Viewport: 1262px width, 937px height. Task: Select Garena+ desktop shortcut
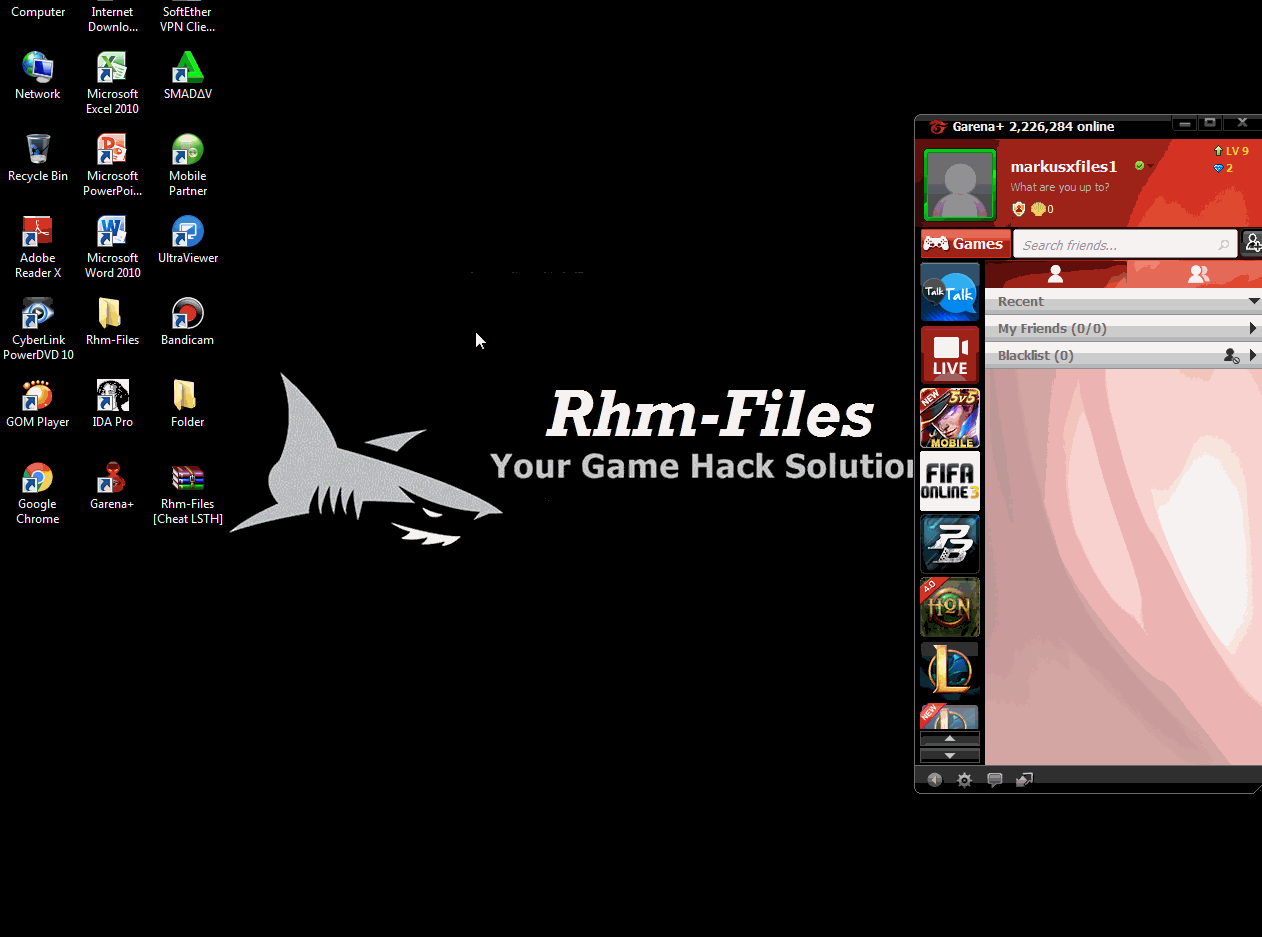point(112,486)
